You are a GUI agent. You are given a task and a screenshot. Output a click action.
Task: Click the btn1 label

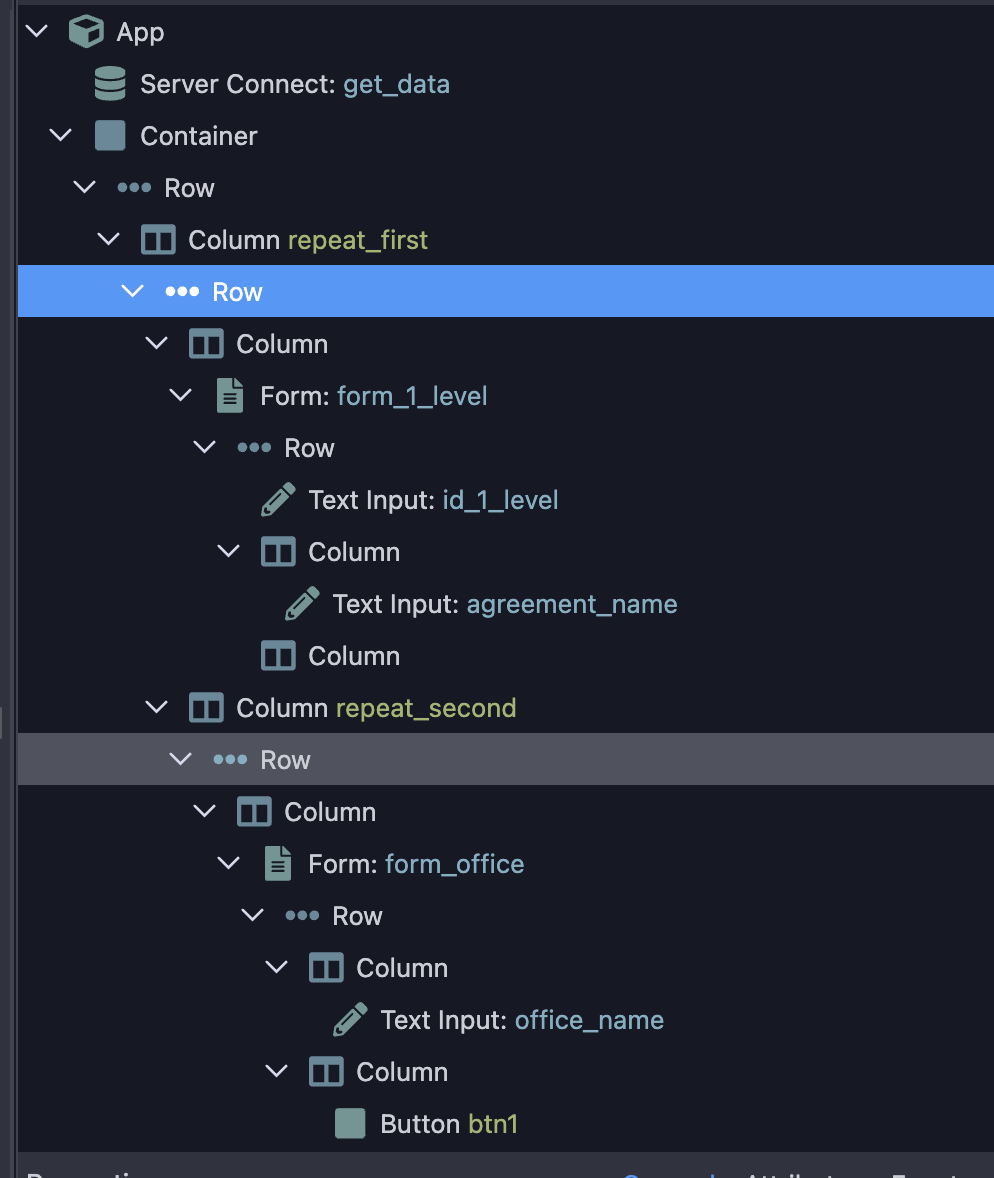tap(491, 1123)
